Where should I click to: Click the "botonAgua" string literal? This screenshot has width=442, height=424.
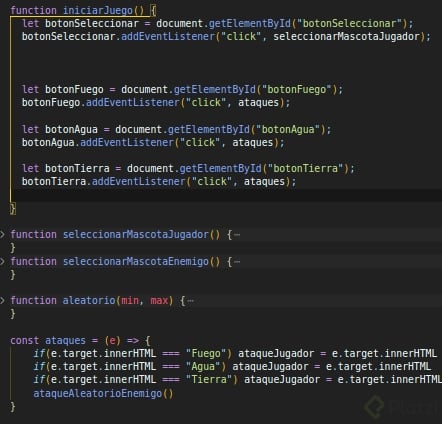288,129
